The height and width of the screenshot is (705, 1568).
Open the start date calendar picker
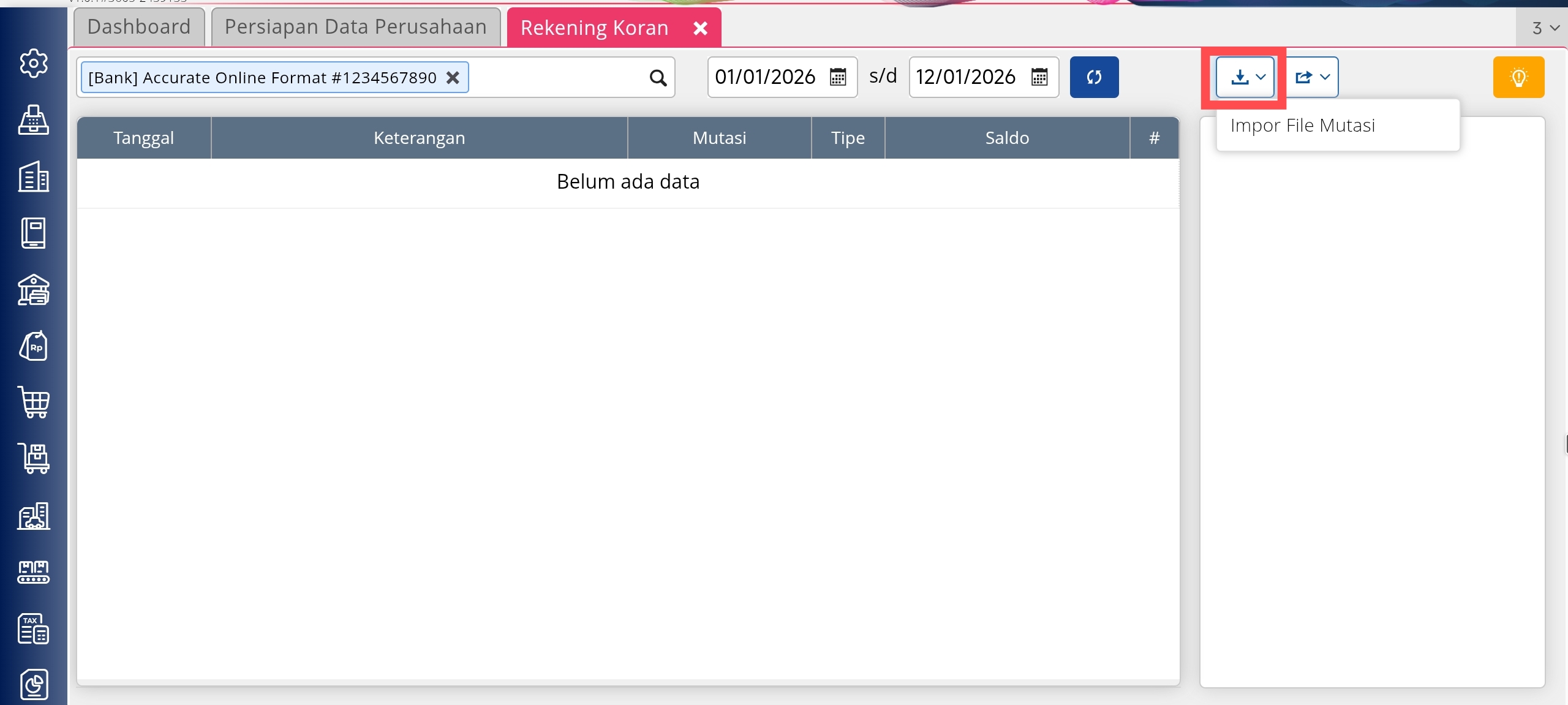coord(838,77)
